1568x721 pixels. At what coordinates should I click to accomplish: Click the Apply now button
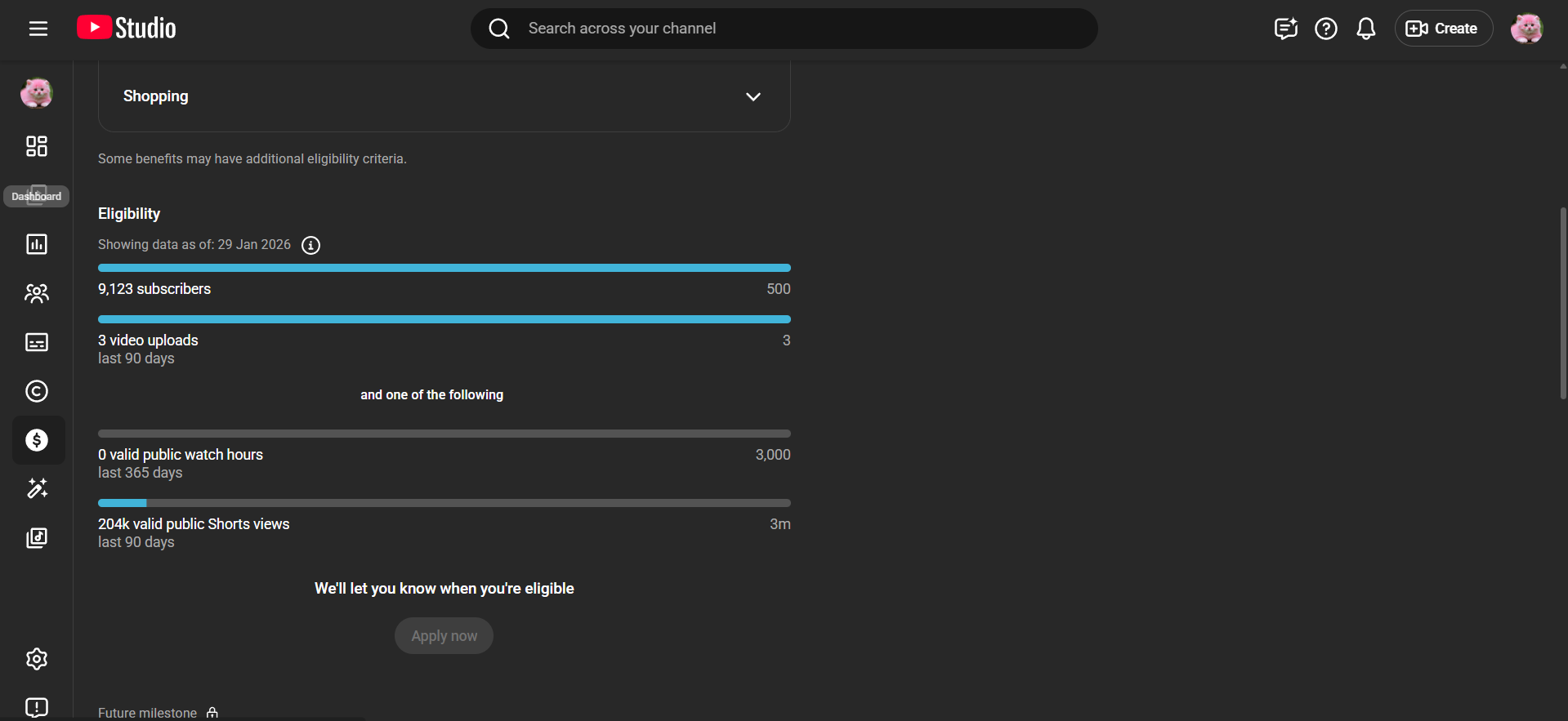(x=444, y=635)
